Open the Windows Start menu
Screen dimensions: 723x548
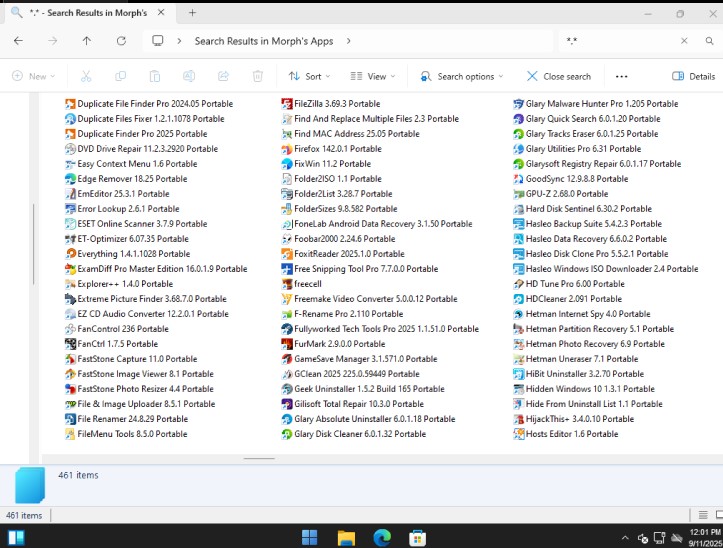click(x=309, y=537)
